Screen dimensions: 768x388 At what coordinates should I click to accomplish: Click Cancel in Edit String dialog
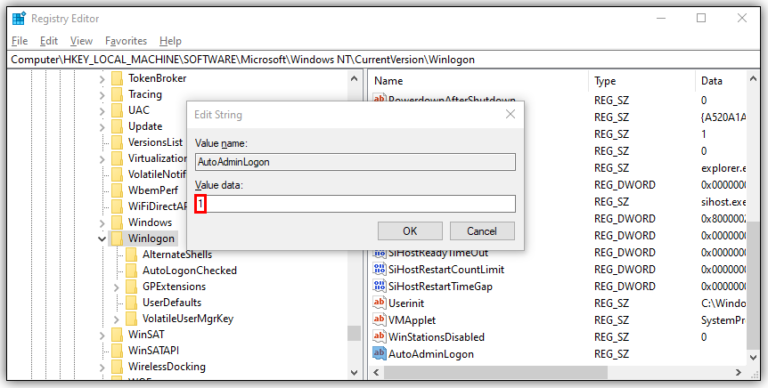point(482,231)
